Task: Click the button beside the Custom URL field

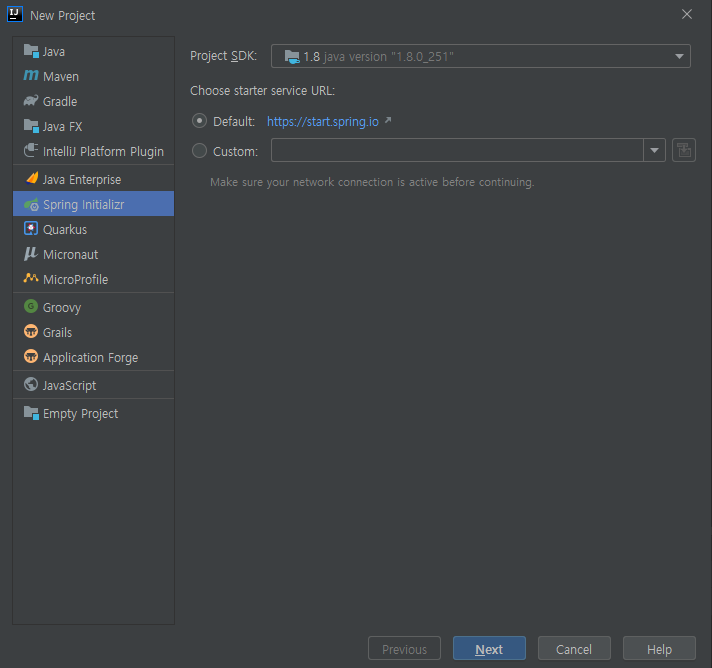Action: [684, 150]
